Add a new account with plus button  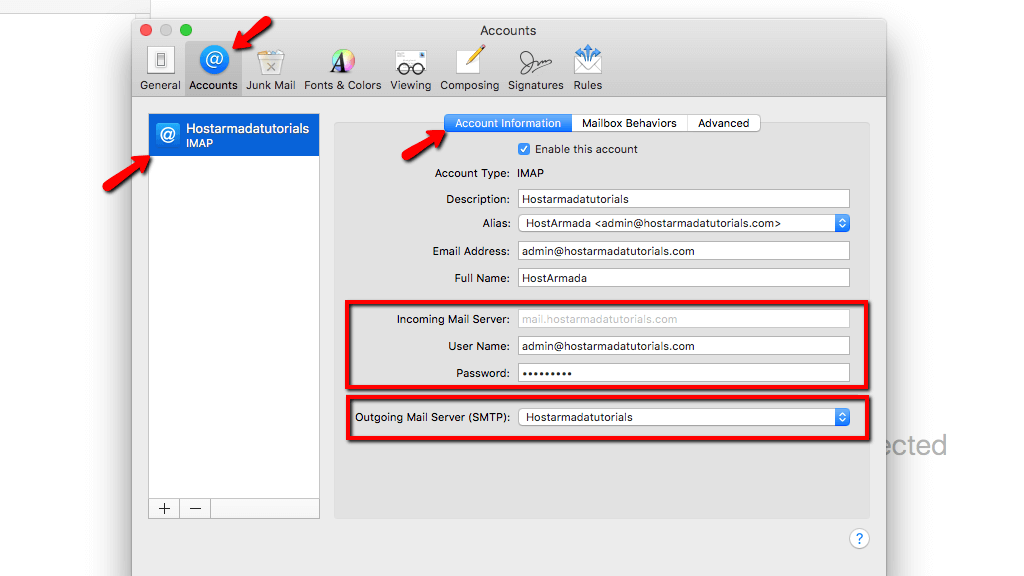coord(164,509)
